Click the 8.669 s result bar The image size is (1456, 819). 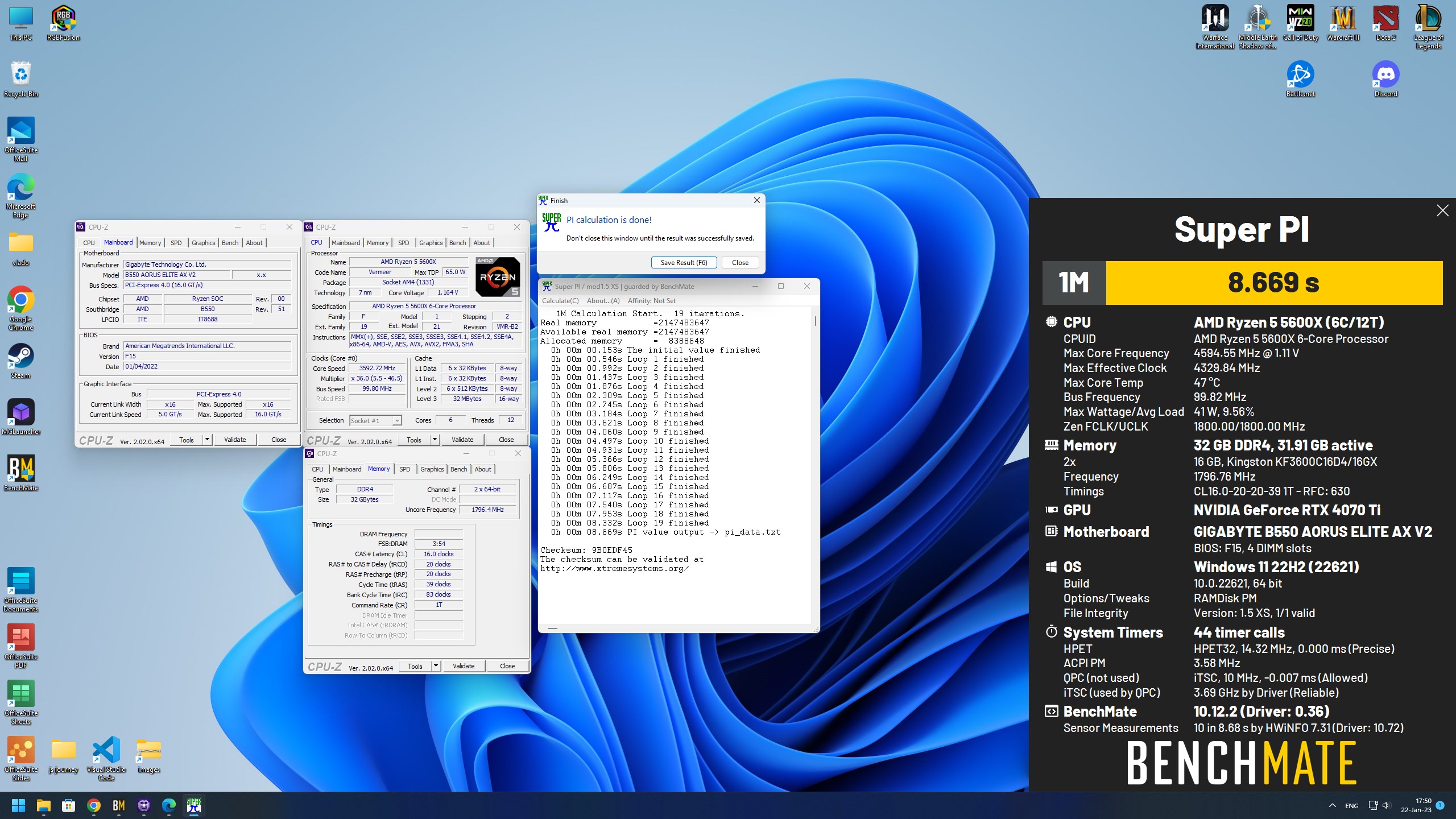point(1274,283)
